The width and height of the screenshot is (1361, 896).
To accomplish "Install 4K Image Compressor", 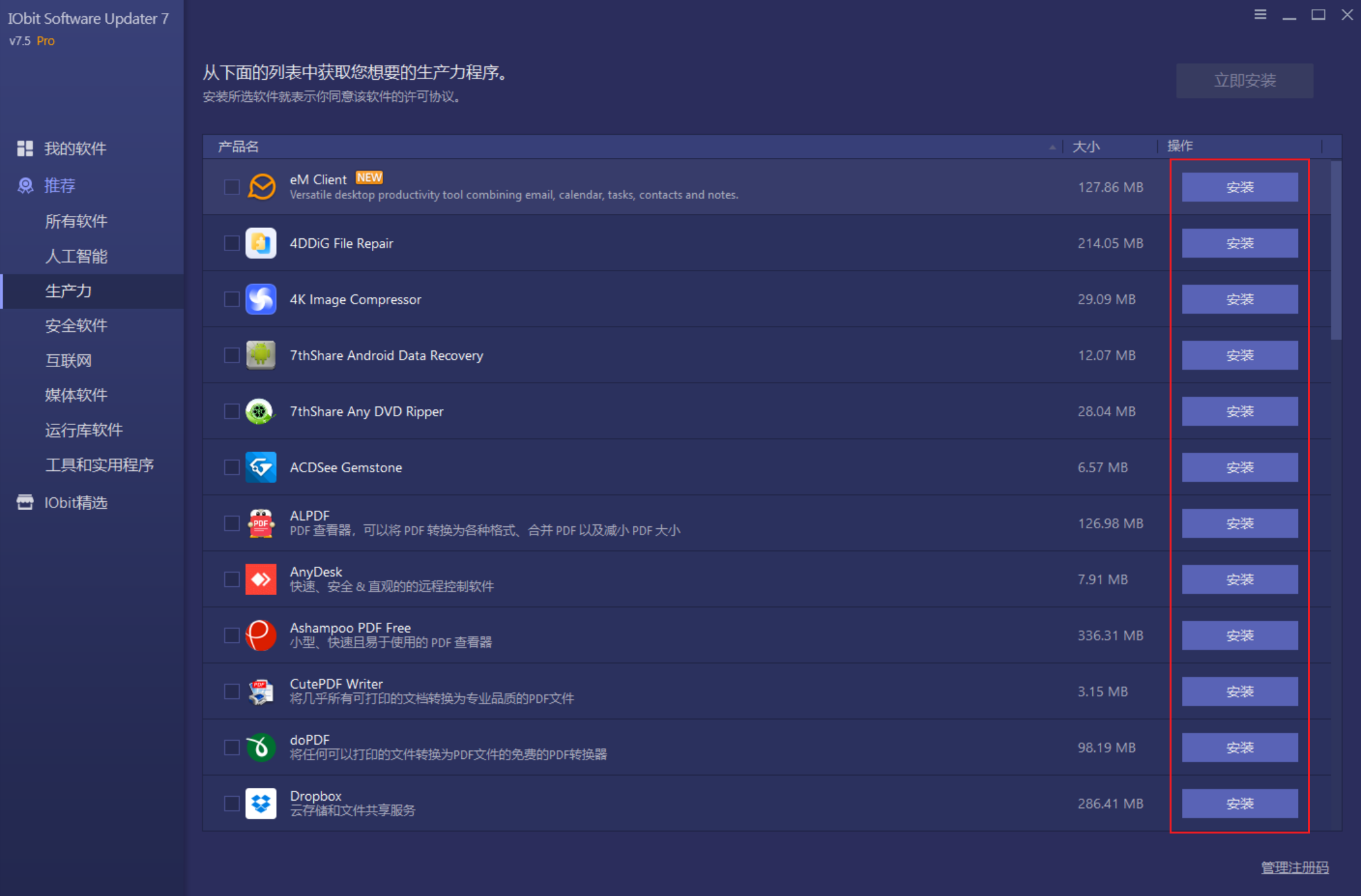I will click(x=1239, y=299).
